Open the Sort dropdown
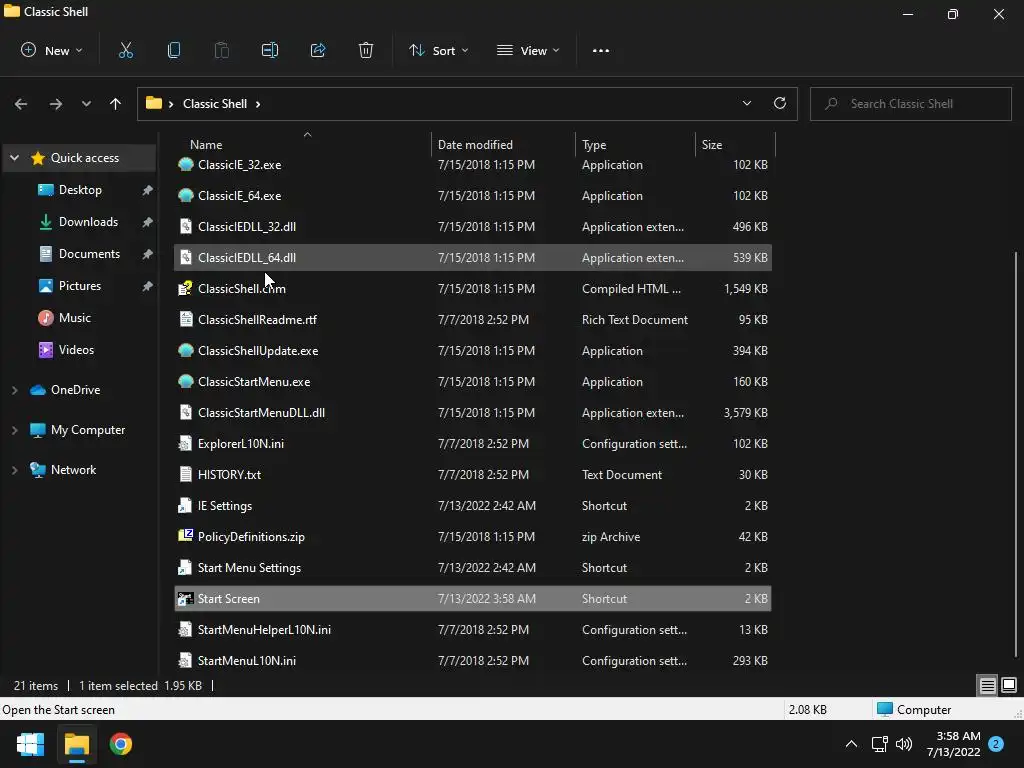Viewport: 1024px width, 768px height. click(438, 50)
